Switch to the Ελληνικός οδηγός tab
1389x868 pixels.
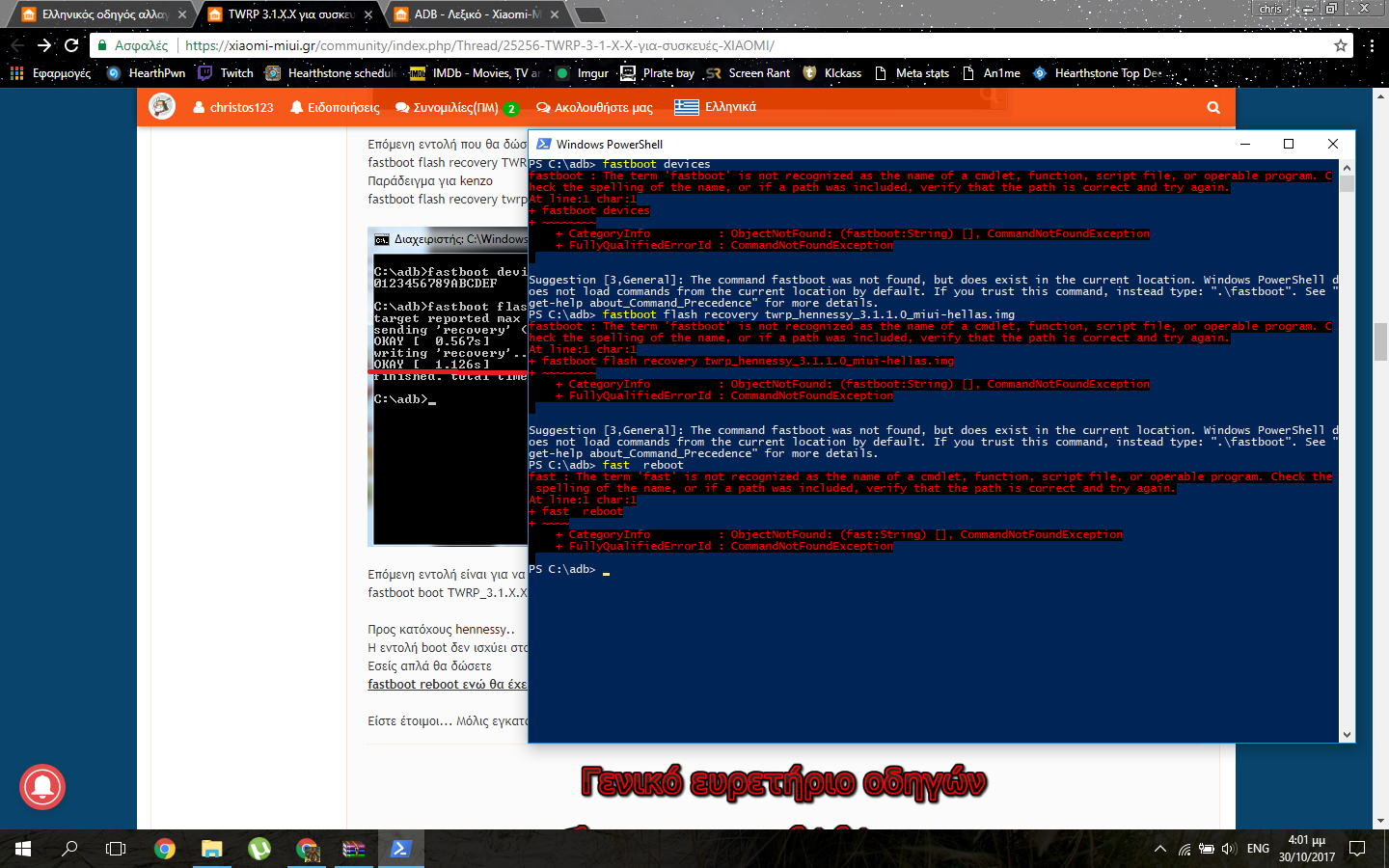[104, 14]
